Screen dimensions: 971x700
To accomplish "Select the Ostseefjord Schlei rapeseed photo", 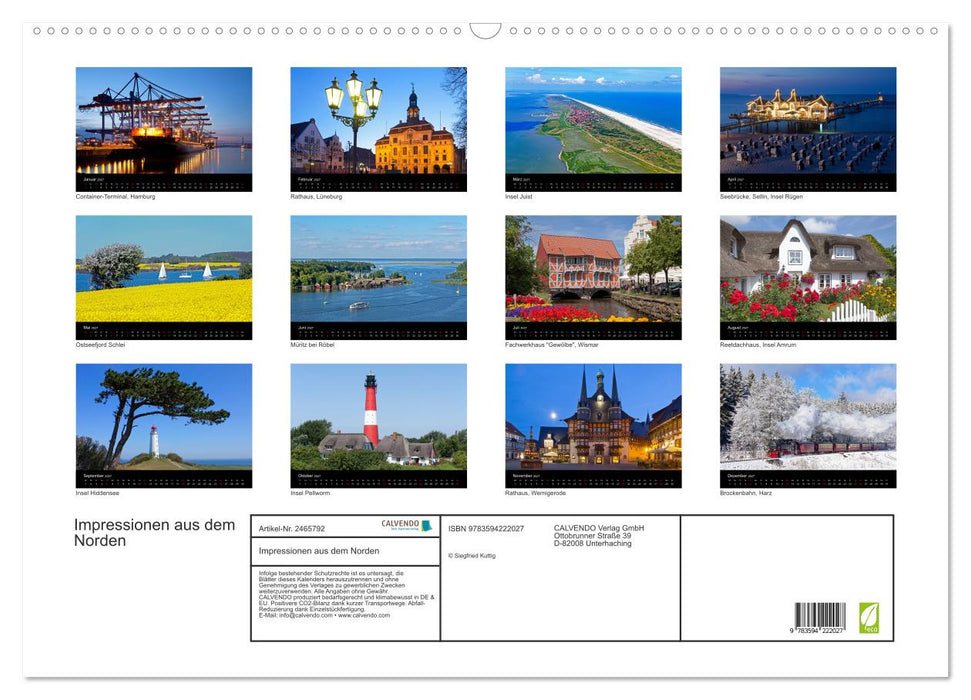I will [x=163, y=268].
